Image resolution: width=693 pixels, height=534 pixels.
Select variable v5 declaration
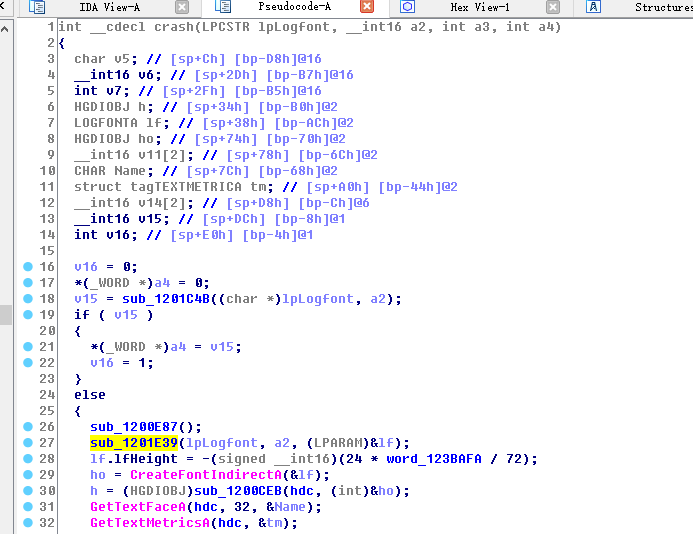pyautogui.click(x=106, y=59)
